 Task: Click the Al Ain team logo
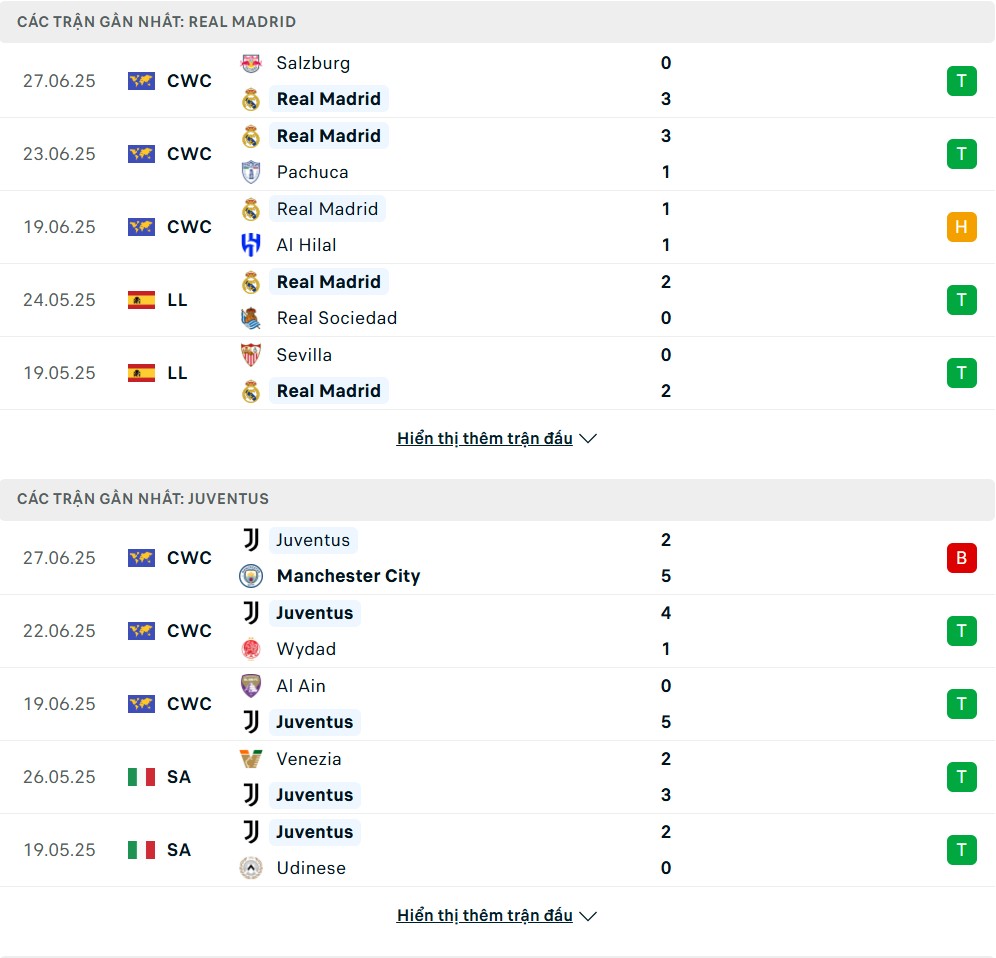[251, 686]
